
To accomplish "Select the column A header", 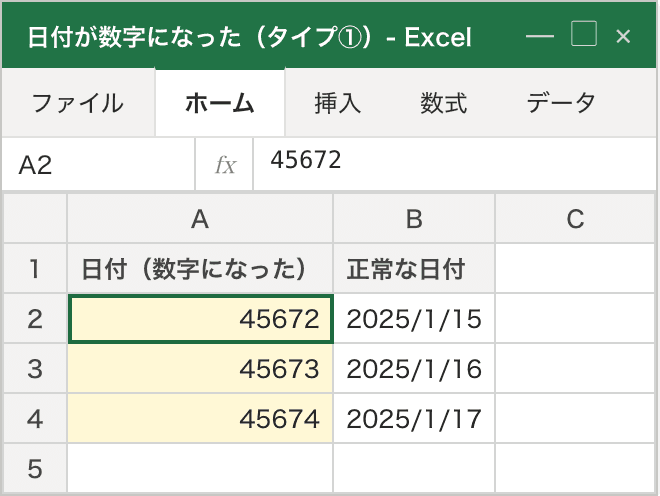I will 200,219.
